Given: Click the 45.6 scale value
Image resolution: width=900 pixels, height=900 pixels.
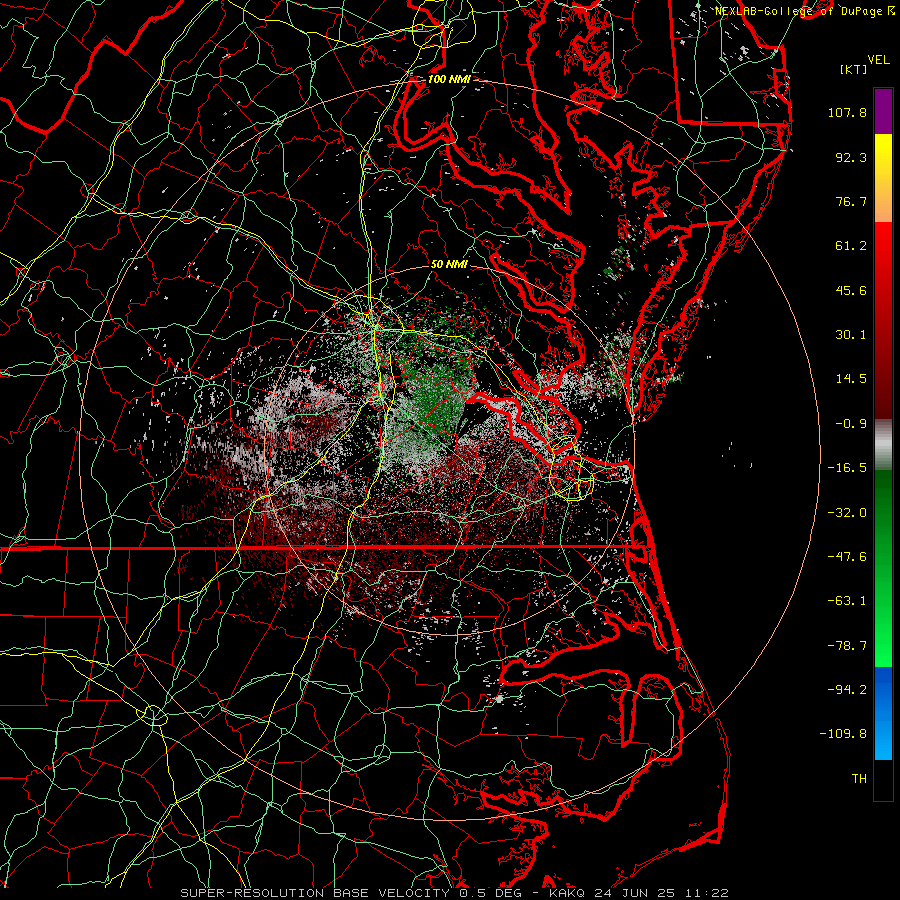Looking at the screenshot, I should 851,290.
